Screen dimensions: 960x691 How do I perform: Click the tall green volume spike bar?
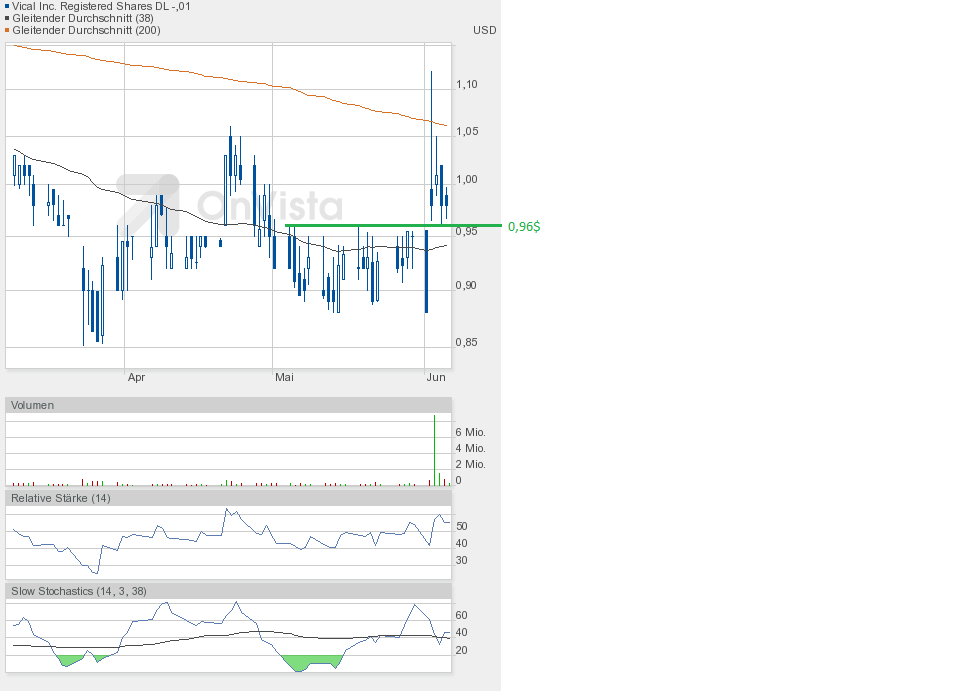[434, 450]
